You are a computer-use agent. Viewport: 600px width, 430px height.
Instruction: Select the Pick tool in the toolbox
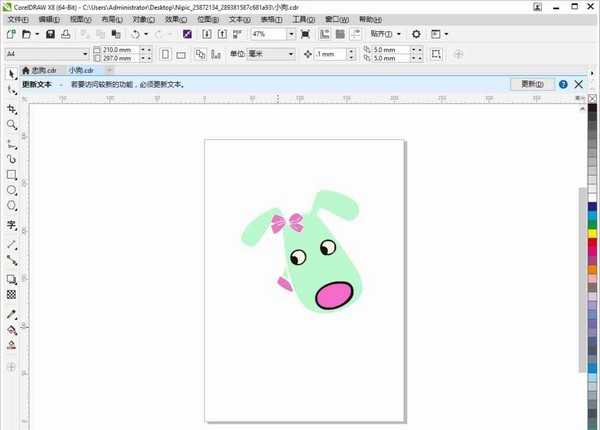[11, 73]
